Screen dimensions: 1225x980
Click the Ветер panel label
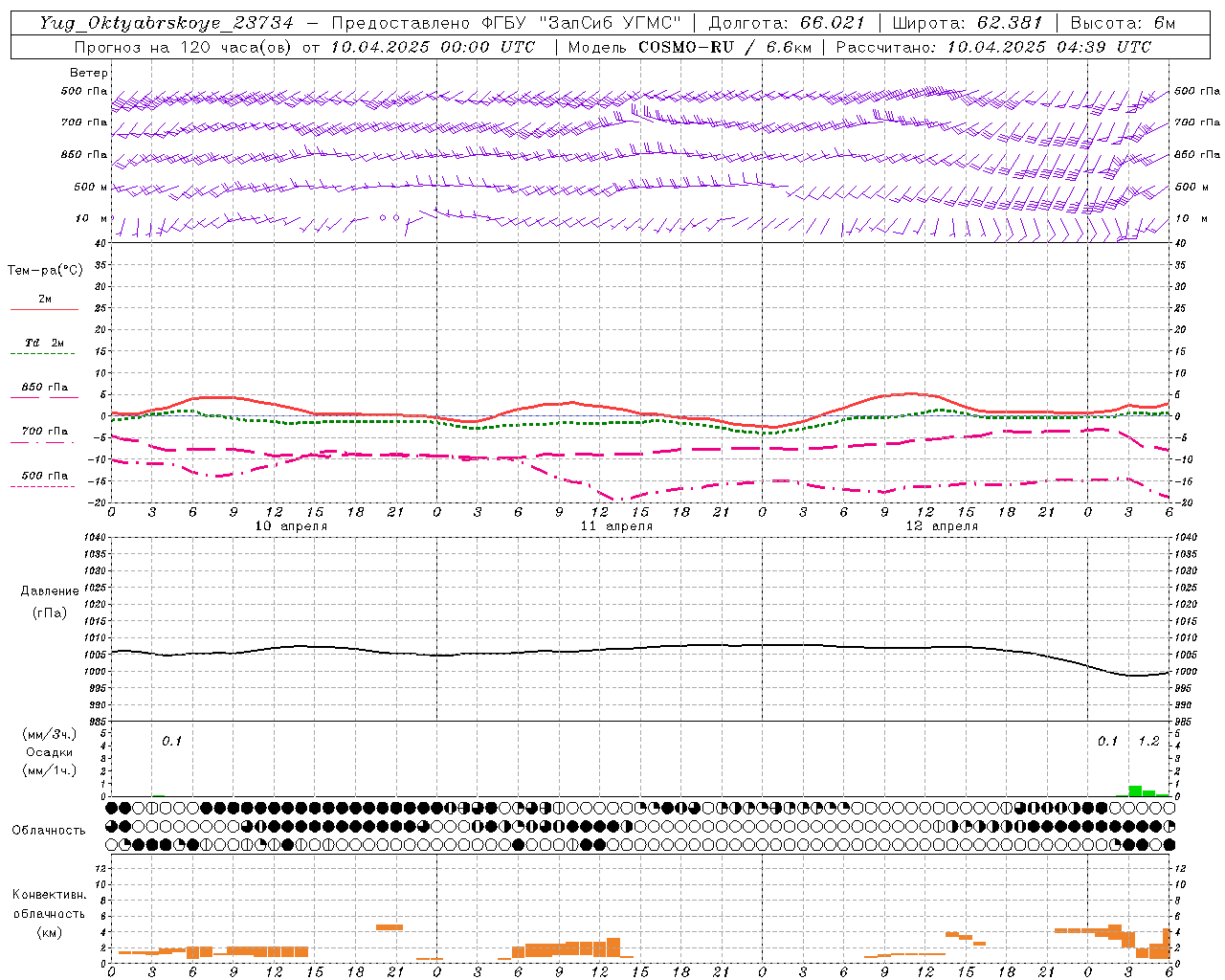pyautogui.click(x=89, y=73)
